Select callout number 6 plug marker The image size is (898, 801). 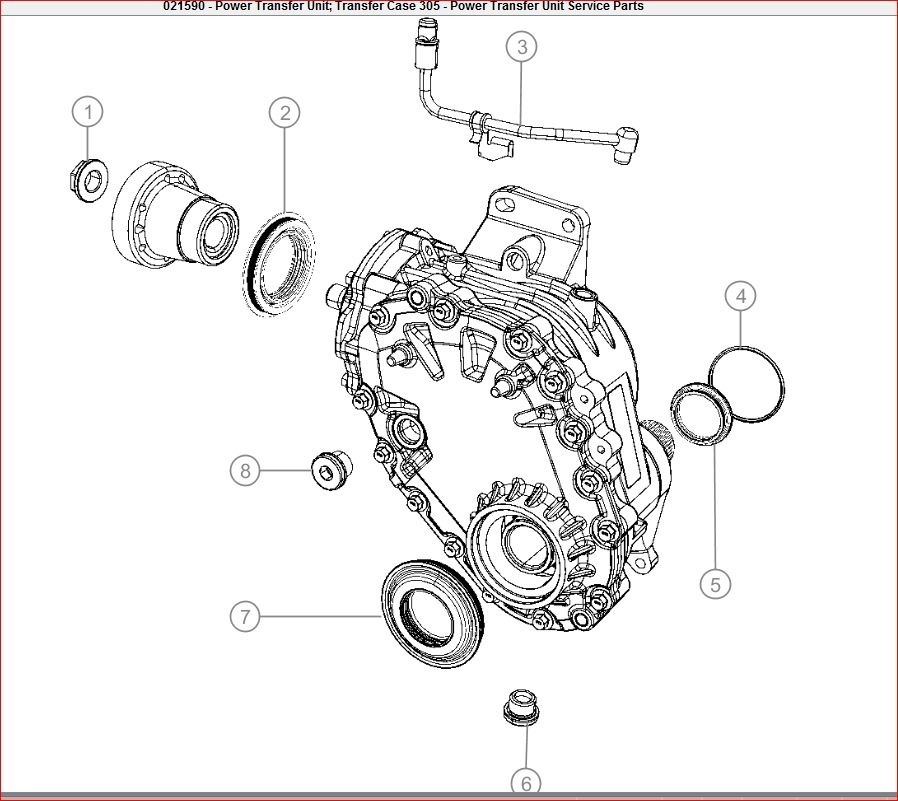click(526, 783)
